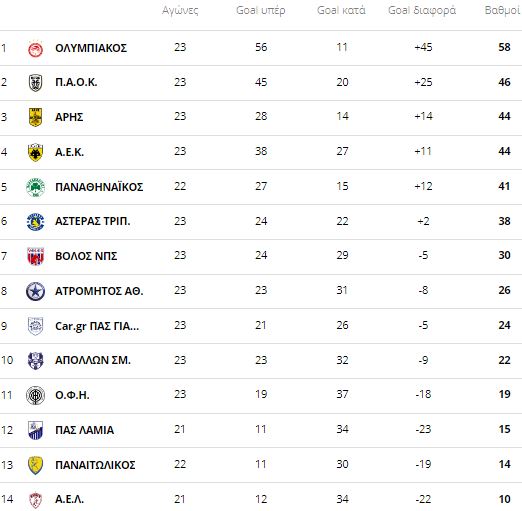The image size is (522, 511).
Task: Click the ΑΡΗΣ yellow crest
Action: pyautogui.click(x=35, y=117)
